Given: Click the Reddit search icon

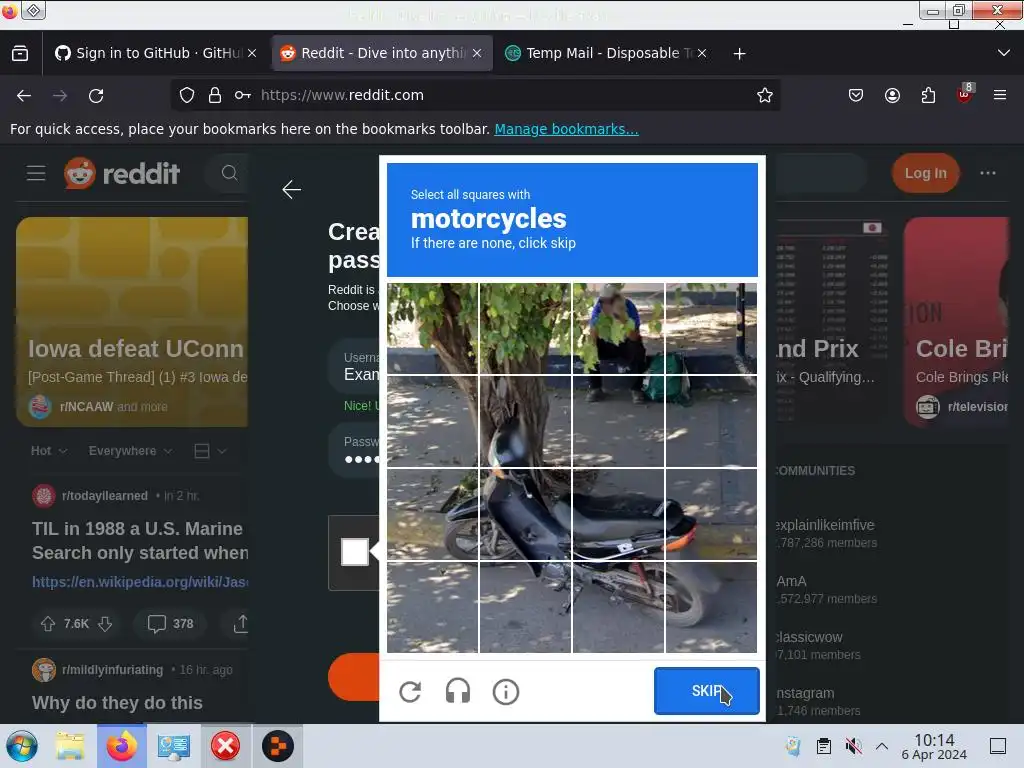Looking at the screenshot, I should 229,173.
